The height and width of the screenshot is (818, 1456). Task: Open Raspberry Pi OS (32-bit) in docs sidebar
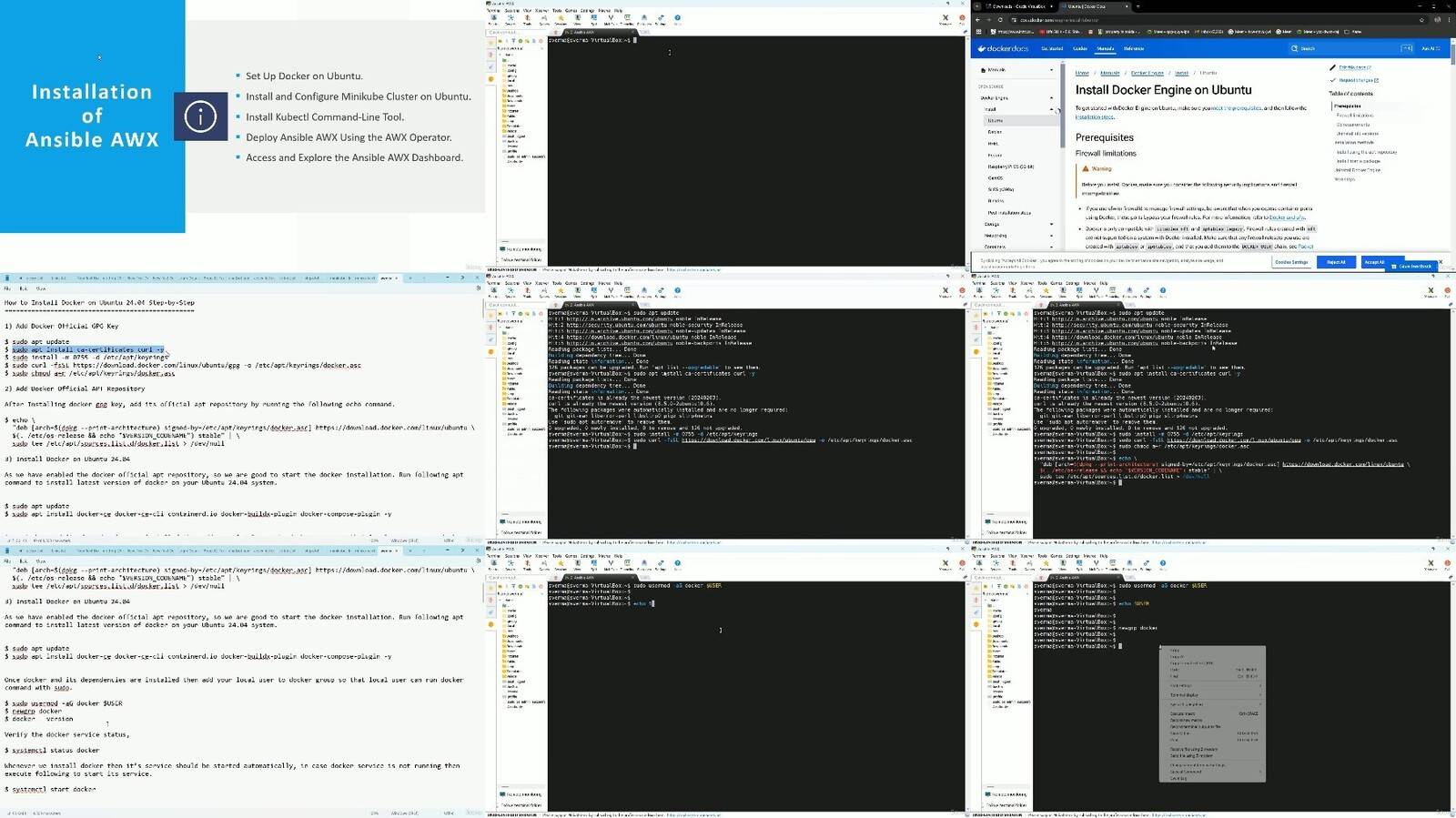(x=1011, y=167)
